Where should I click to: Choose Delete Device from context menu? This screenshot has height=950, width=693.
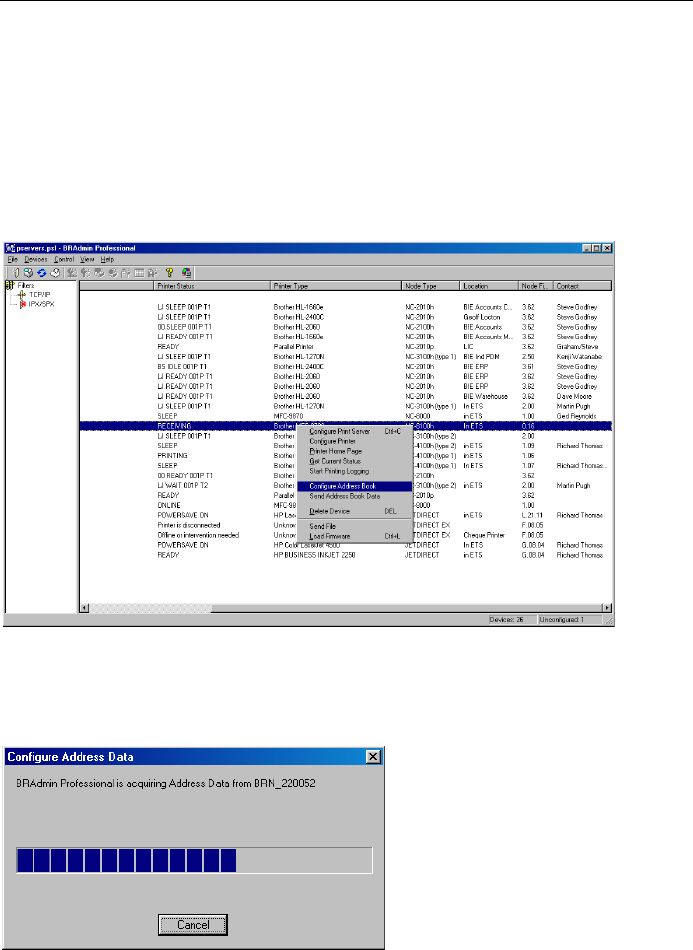(x=355, y=511)
